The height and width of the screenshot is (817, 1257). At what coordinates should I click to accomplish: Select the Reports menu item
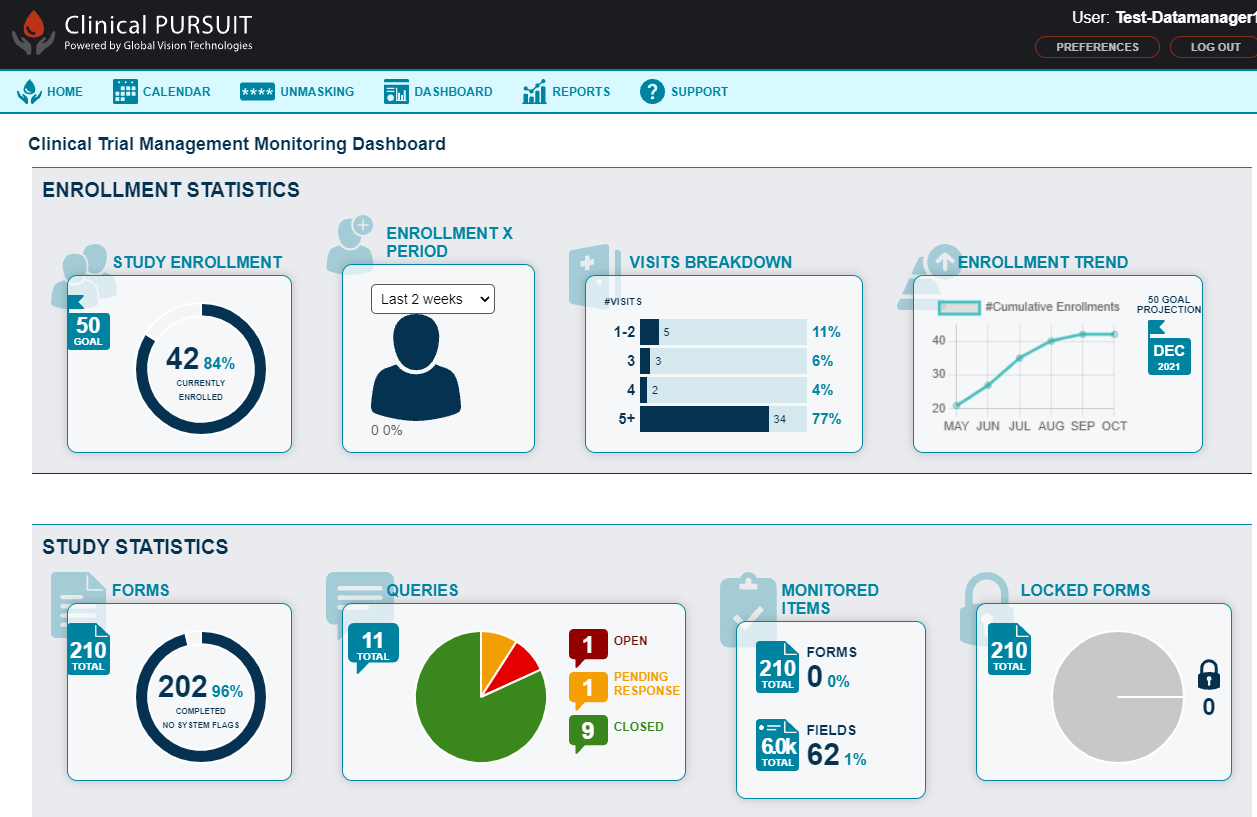click(580, 91)
